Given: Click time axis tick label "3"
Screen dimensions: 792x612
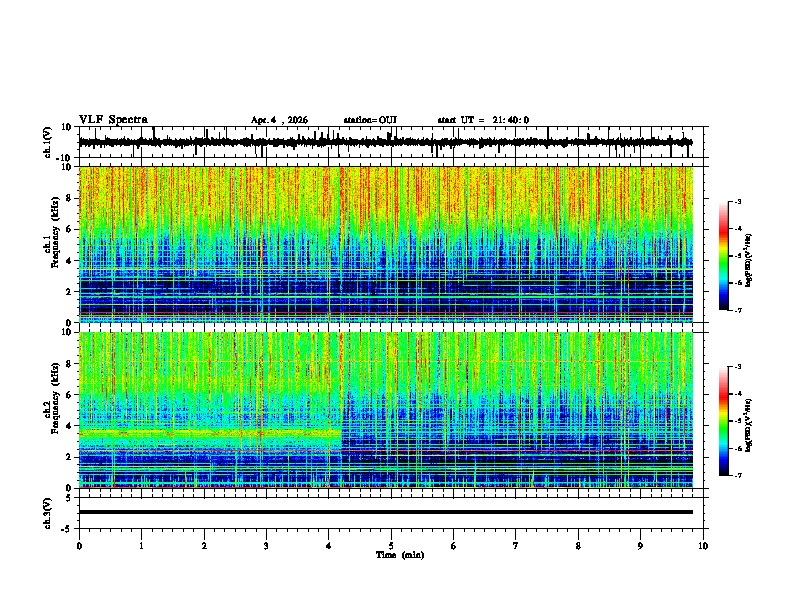Looking at the screenshot, I should [266, 546].
